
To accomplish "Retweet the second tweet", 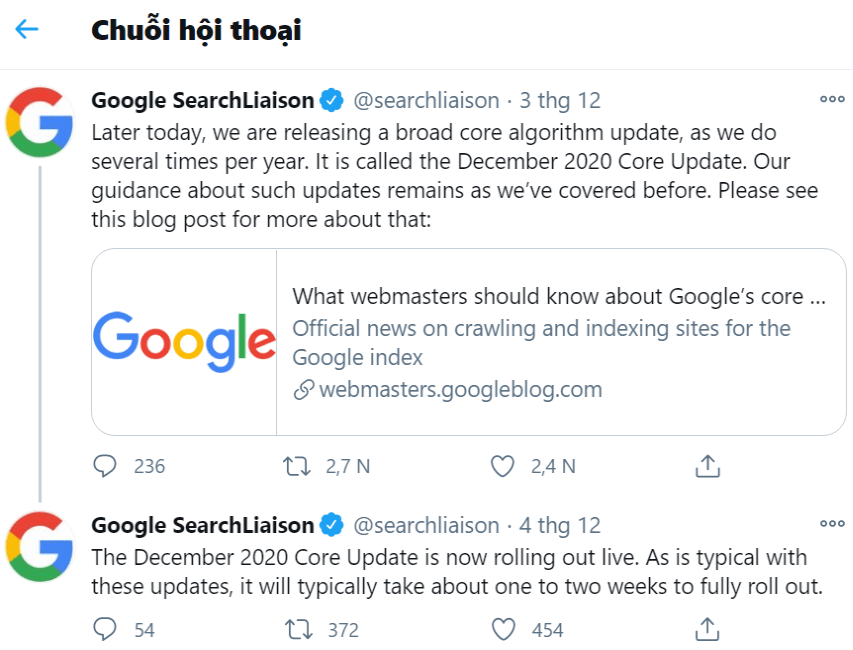I will tap(298, 630).
